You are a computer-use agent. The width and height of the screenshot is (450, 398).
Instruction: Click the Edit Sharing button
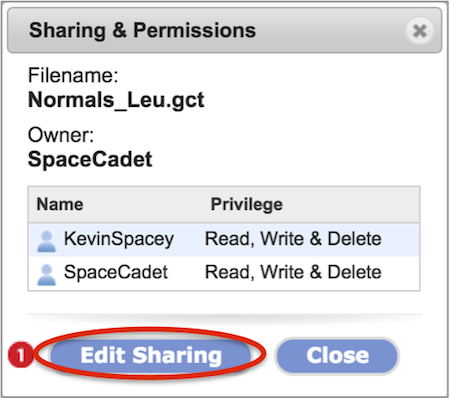(151, 355)
